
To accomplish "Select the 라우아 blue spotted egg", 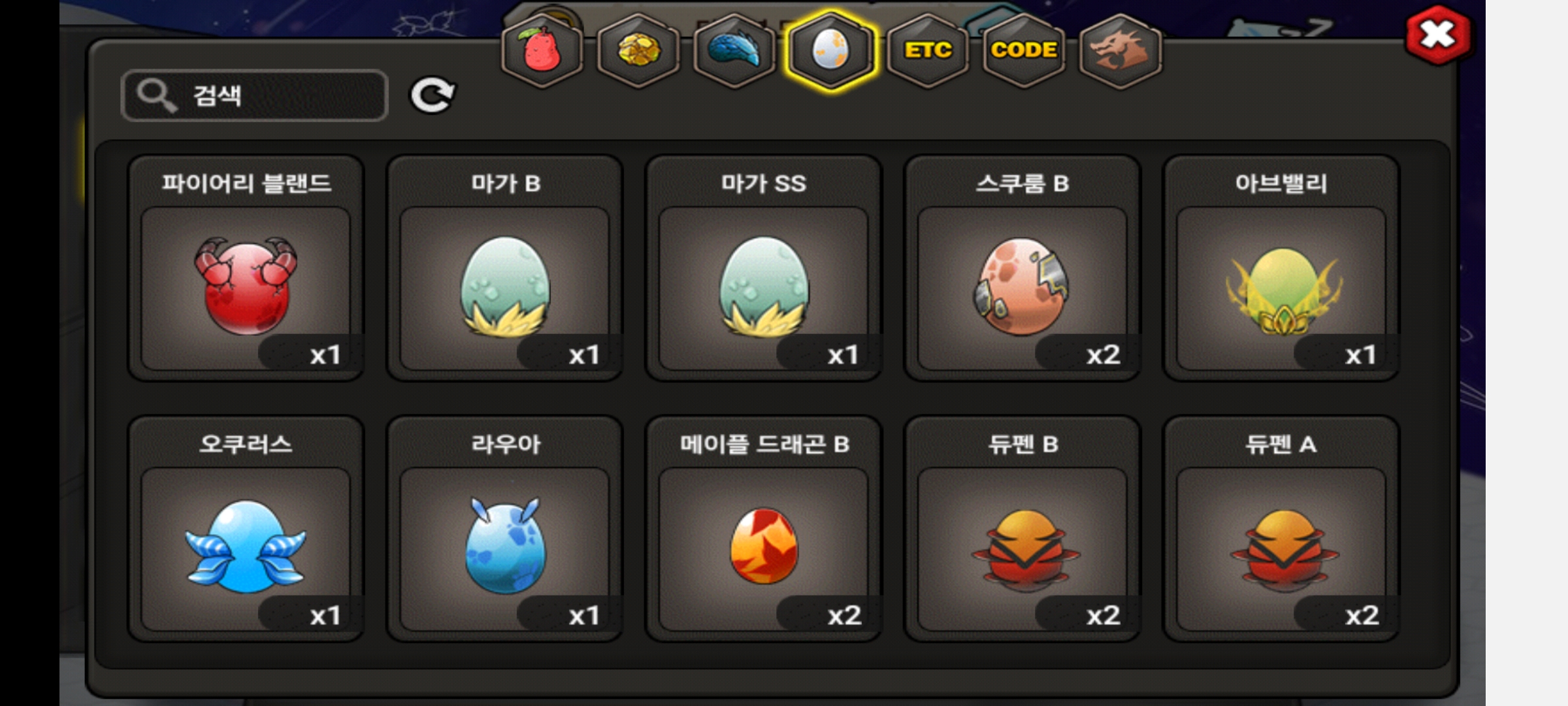I will (504, 528).
